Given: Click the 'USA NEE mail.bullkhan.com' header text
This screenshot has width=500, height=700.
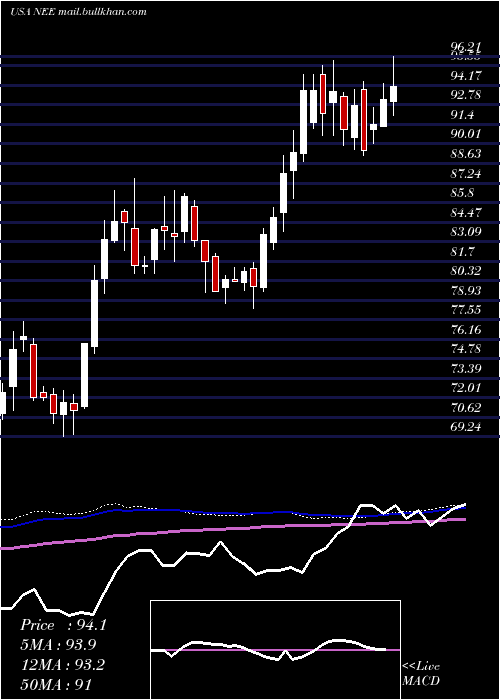Looking at the screenshot, I should click(x=79, y=12).
